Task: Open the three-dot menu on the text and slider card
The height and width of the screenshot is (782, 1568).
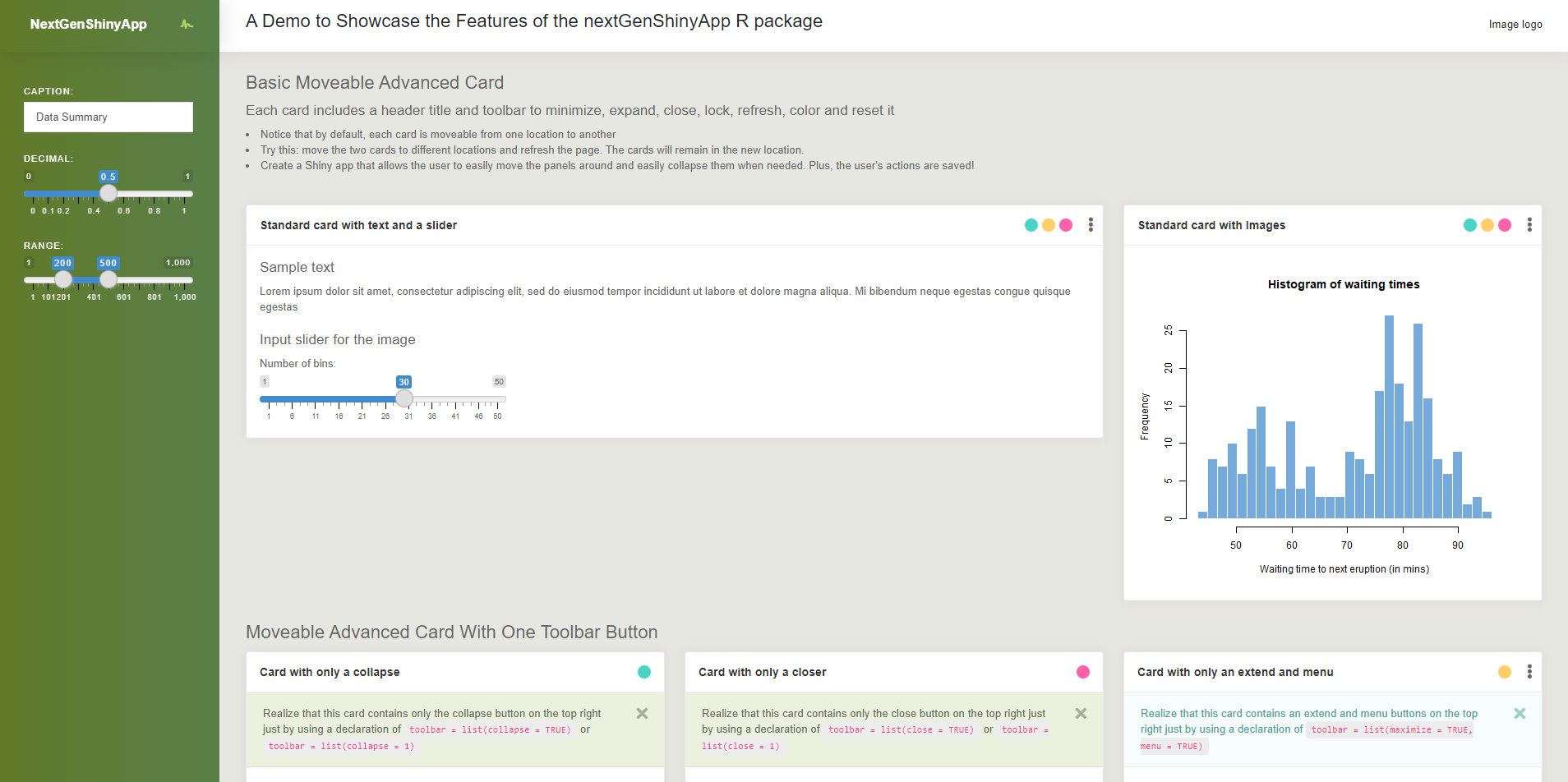Action: click(1091, 225)
